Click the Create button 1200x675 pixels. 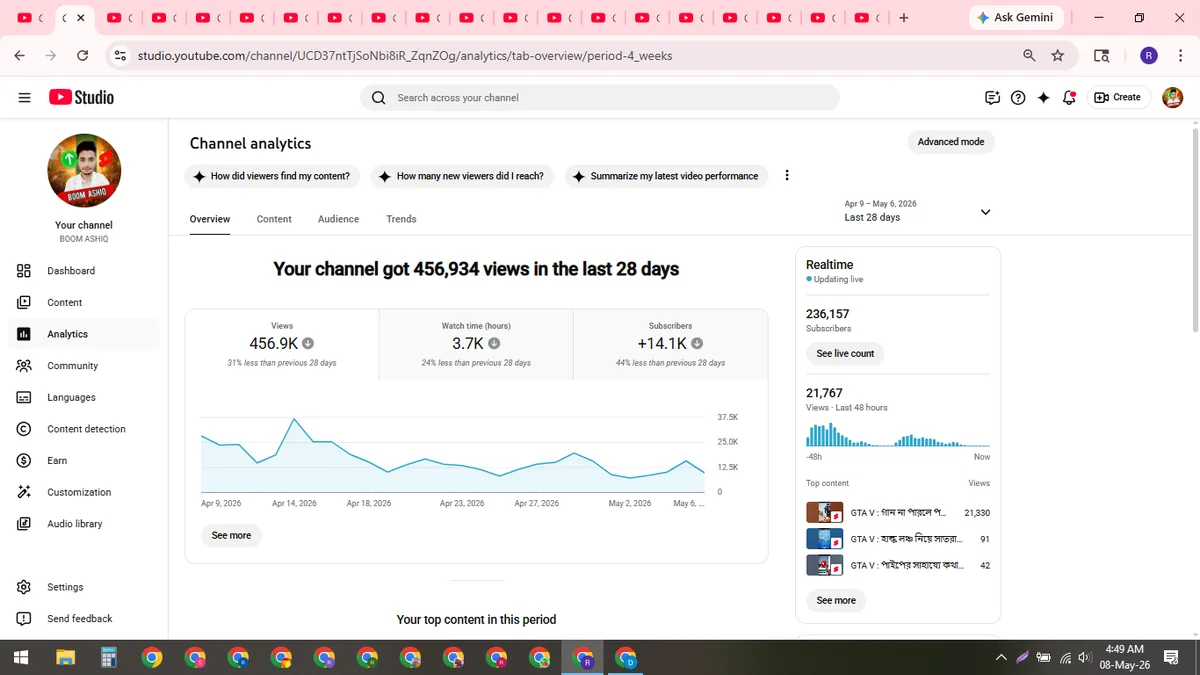coord(1117,97)
